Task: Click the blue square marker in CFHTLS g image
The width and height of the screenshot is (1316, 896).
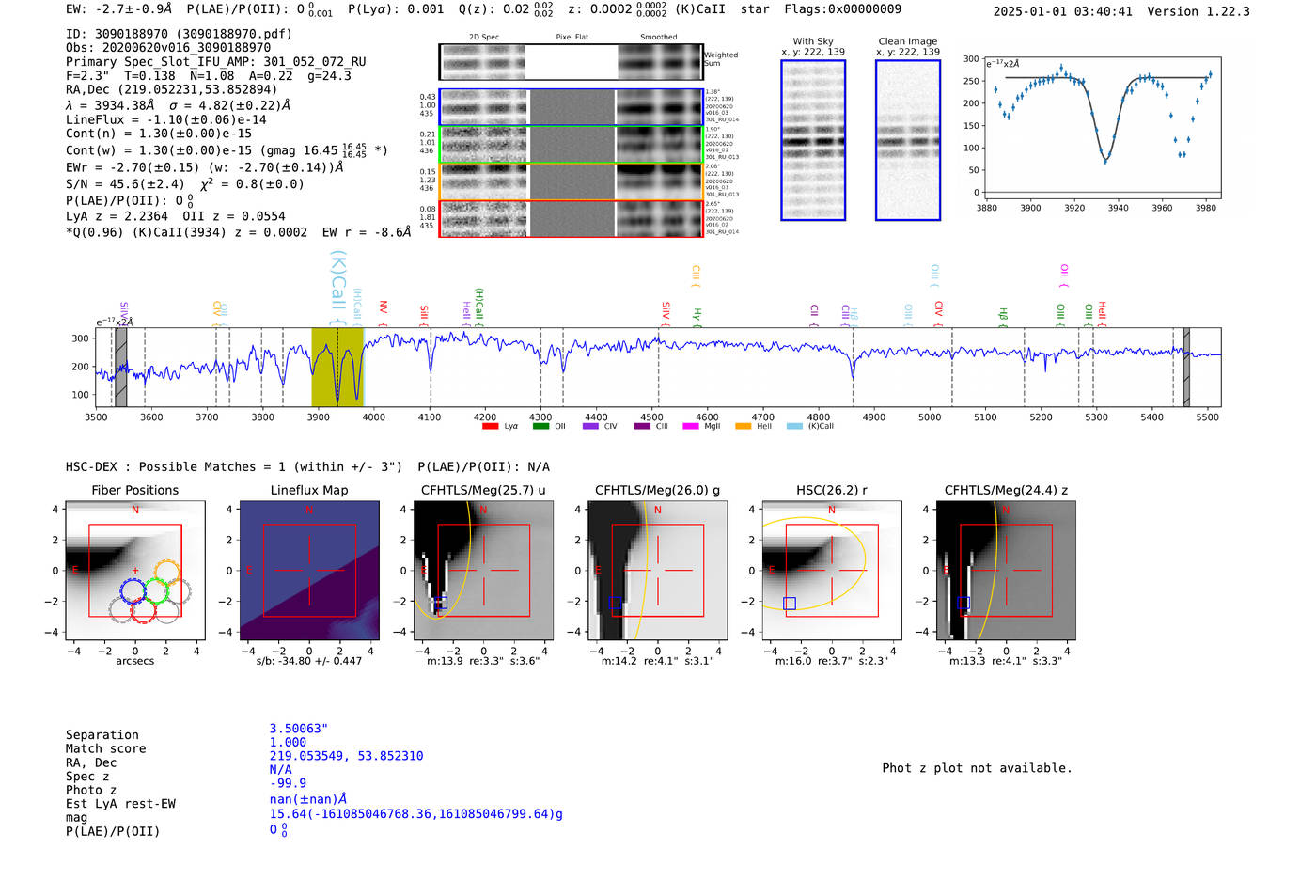Action: (616, 603)
